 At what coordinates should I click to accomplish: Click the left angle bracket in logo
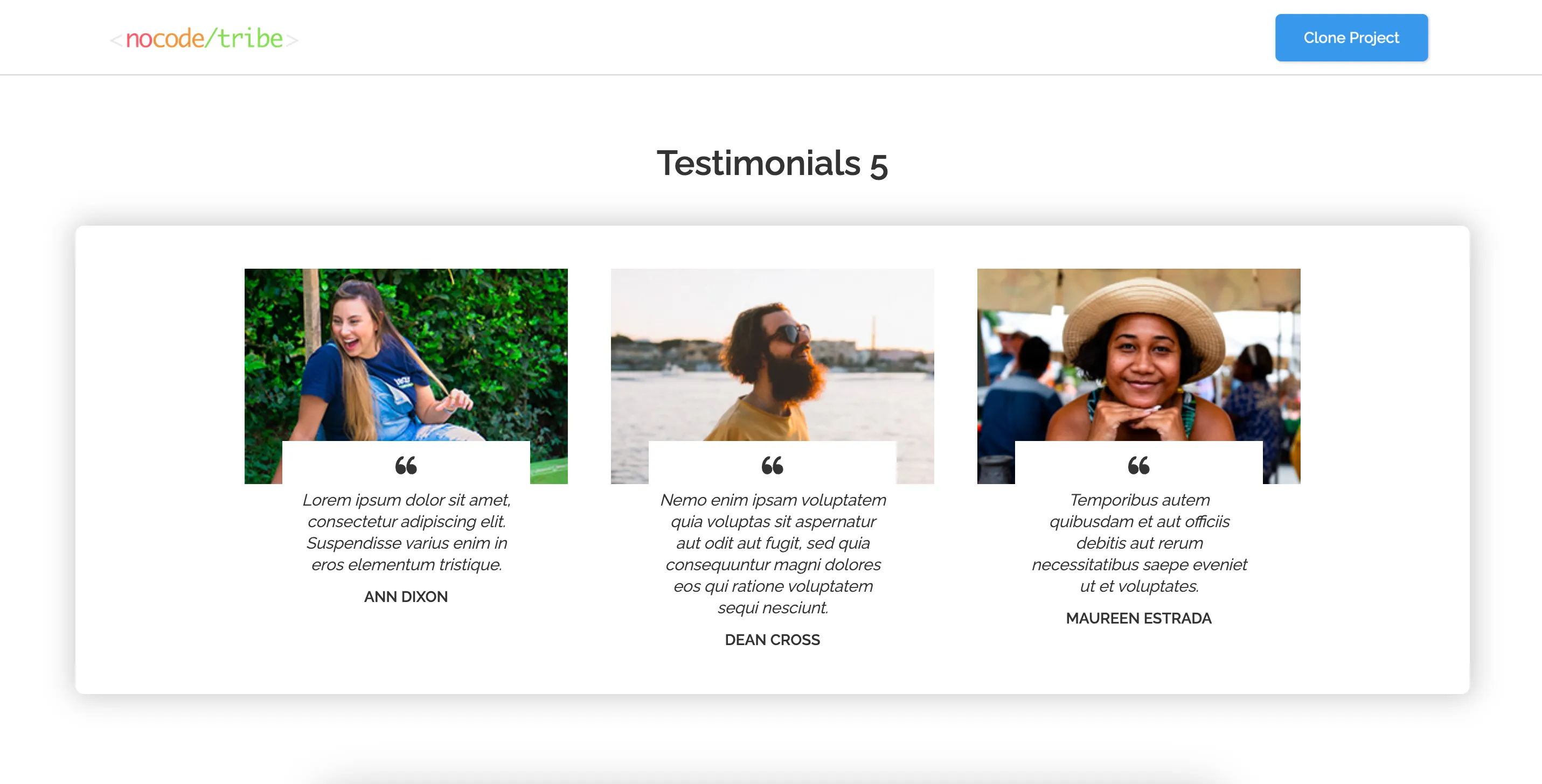click(116, 41)
